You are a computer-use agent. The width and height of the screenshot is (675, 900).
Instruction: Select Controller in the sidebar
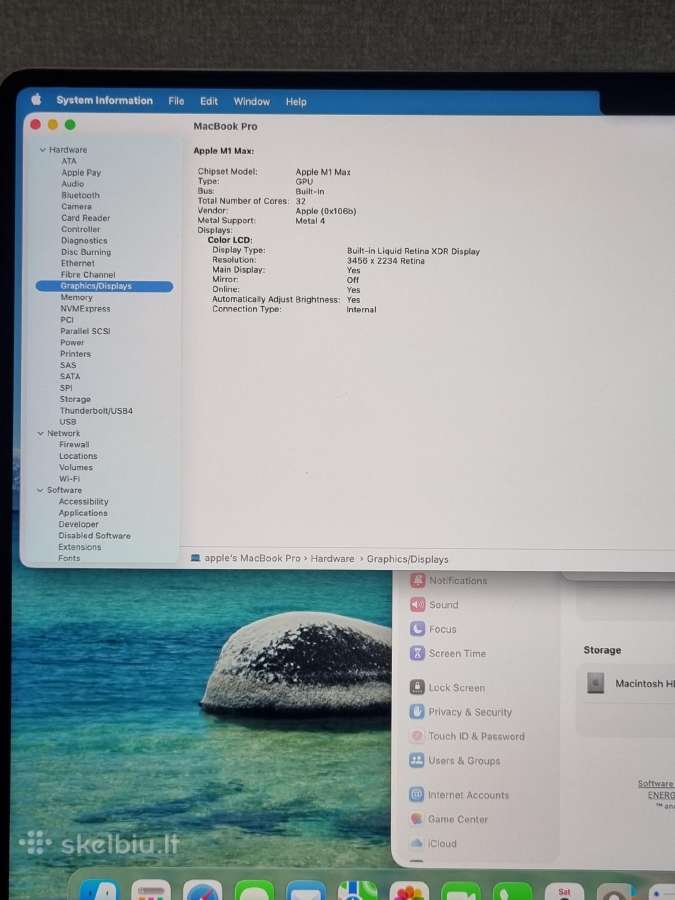pos(80,229)
